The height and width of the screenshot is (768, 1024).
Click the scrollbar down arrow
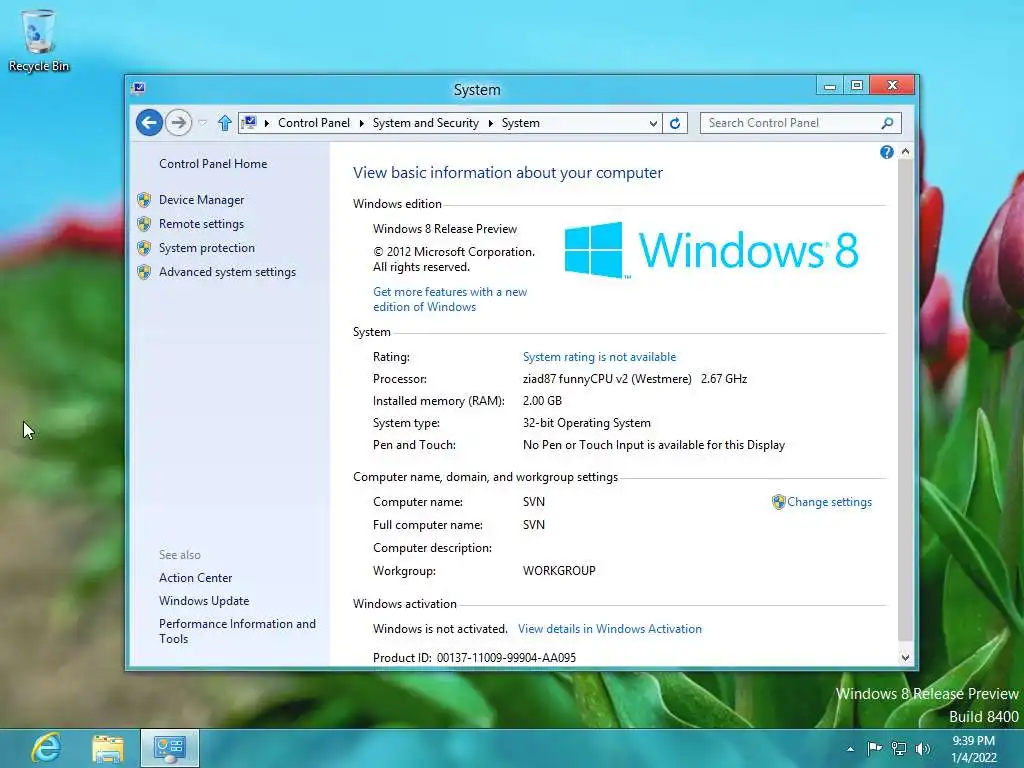click(x=905, y=658)
